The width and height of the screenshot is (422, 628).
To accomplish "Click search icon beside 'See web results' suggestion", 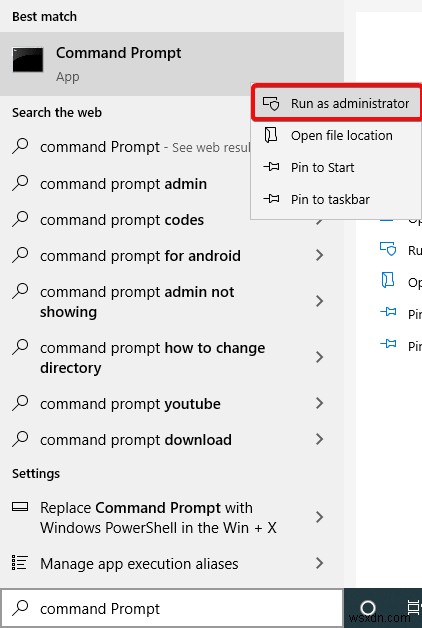I will pyautogui.click(x=20, y=146).
